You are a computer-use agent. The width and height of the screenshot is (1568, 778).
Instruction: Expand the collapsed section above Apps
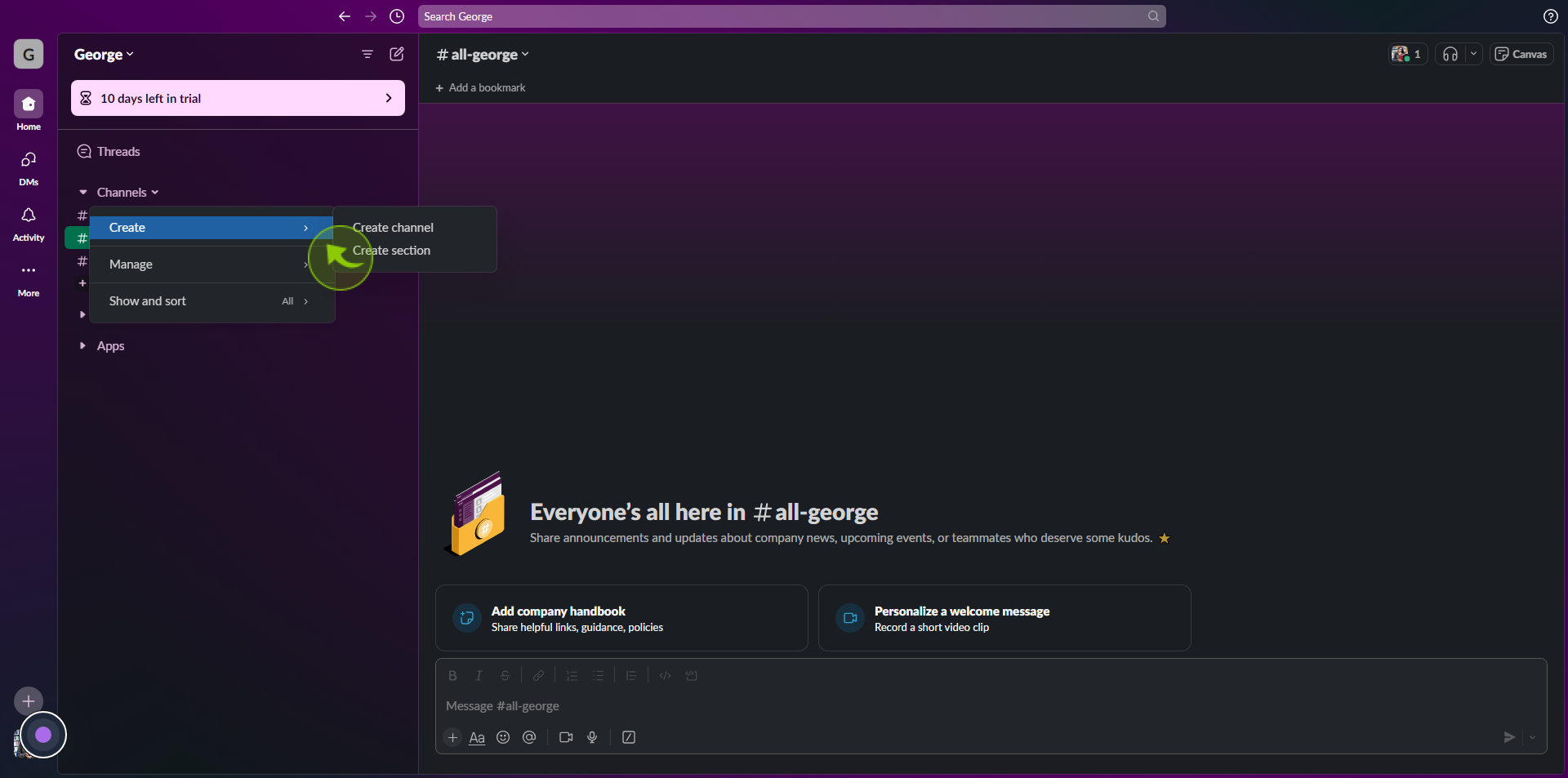click(x=82, y=314)
